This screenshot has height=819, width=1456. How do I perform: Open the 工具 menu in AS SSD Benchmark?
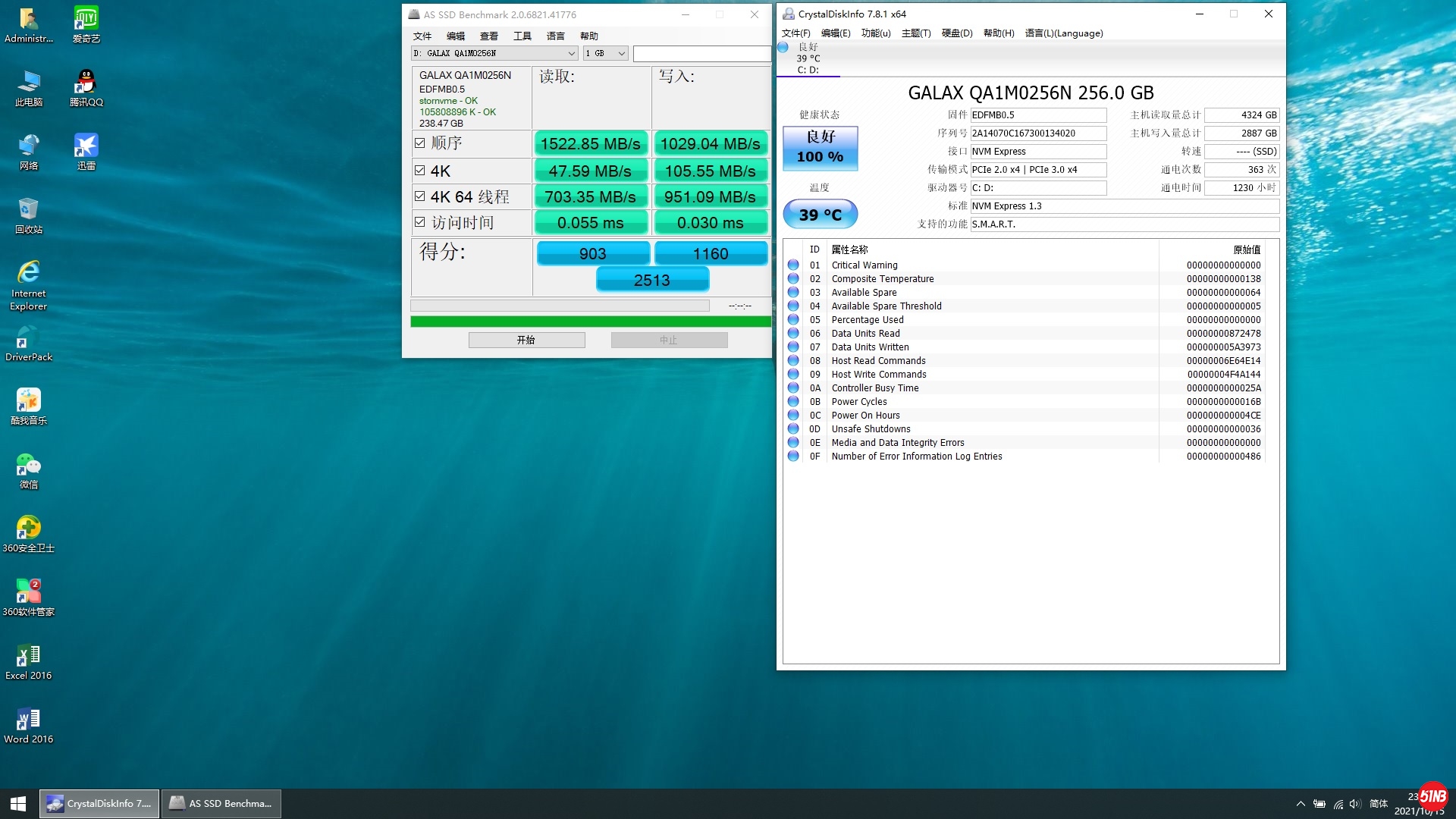522,36
